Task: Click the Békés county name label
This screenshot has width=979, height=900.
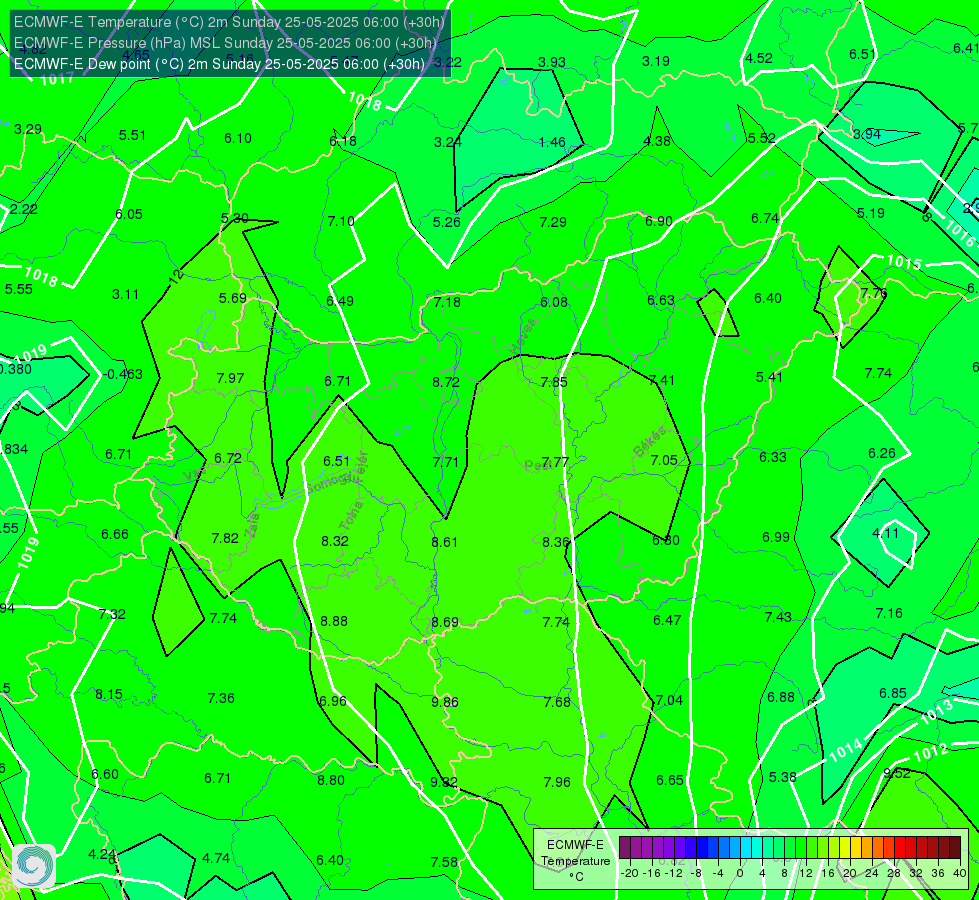Action: coord(650,442)
